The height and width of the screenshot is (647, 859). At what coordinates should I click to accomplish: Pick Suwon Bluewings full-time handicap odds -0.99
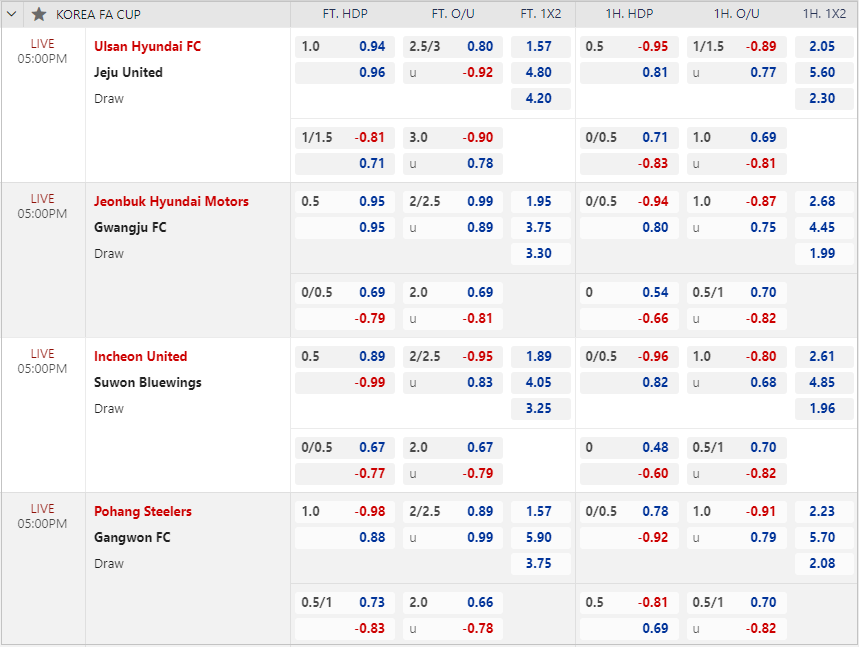pos(345,382)
